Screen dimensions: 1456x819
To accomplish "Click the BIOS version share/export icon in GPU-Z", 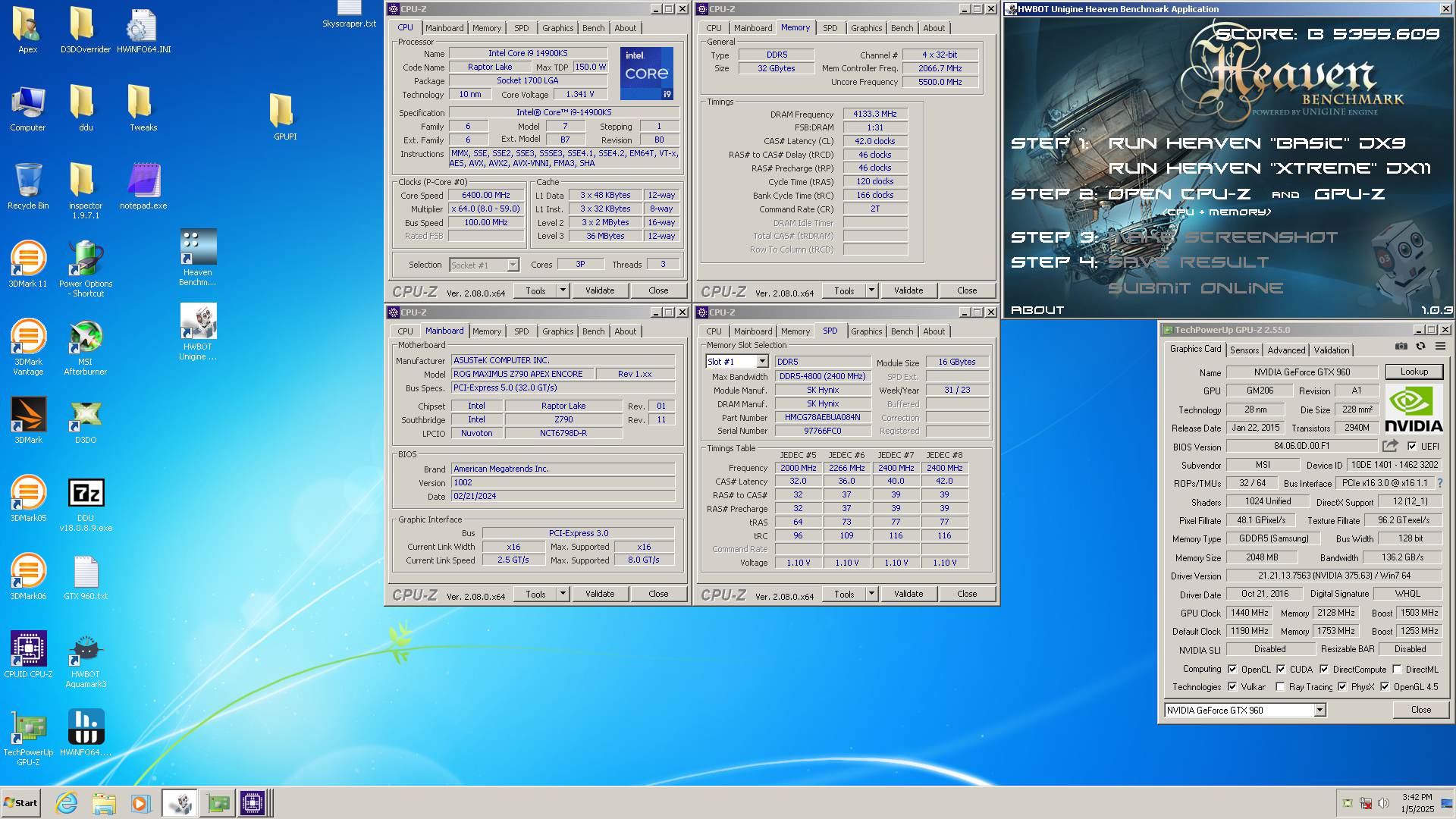I will (1390, 446).
